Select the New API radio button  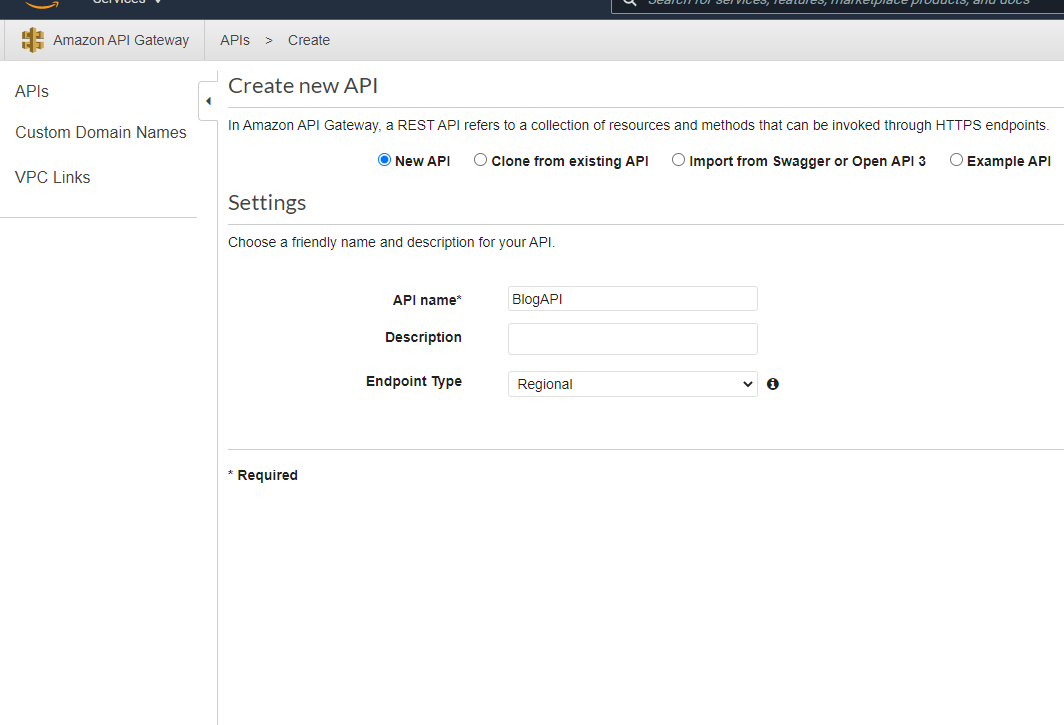[384, 160]
